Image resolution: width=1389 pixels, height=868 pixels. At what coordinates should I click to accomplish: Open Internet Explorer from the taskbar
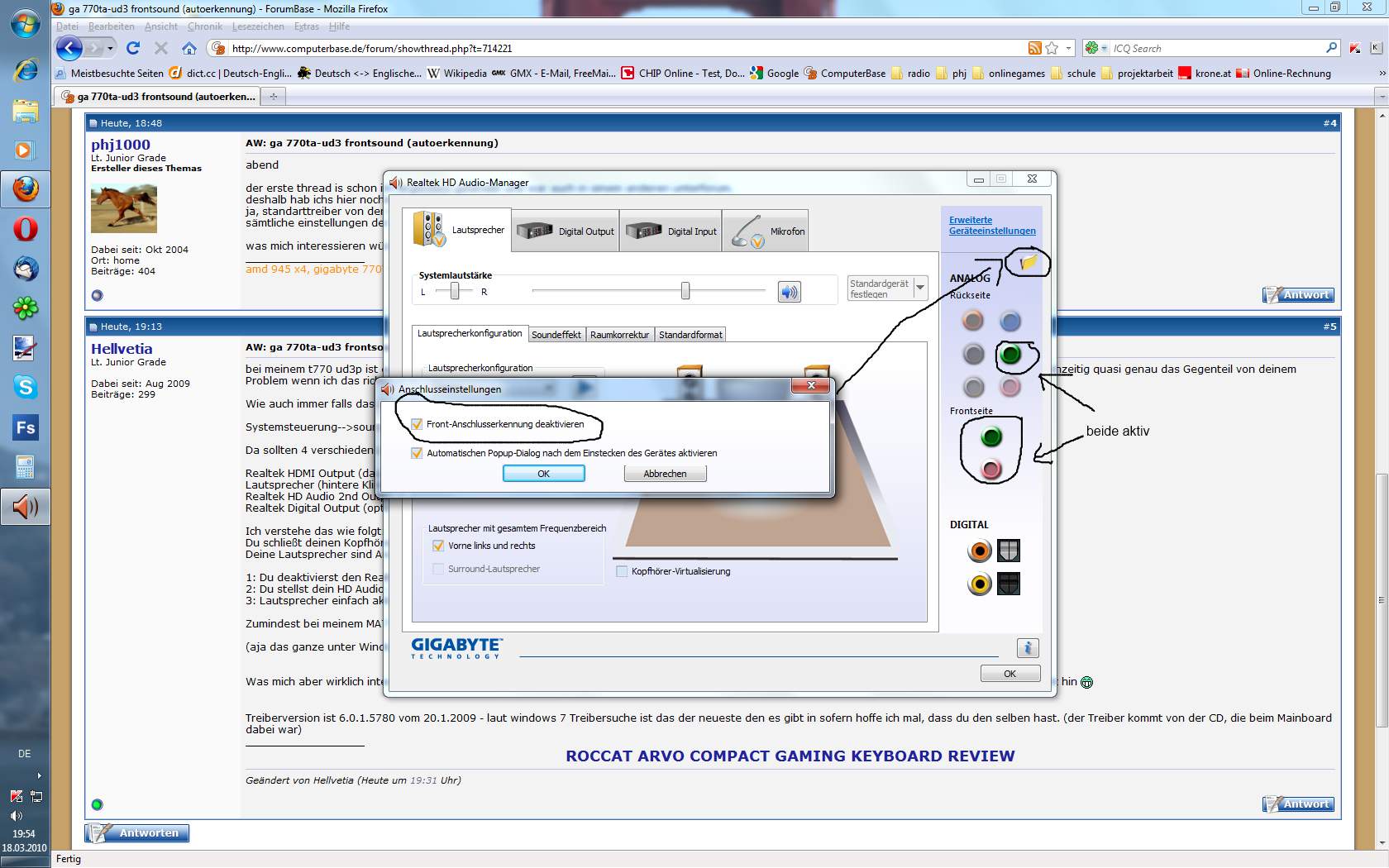coord(25,69)
